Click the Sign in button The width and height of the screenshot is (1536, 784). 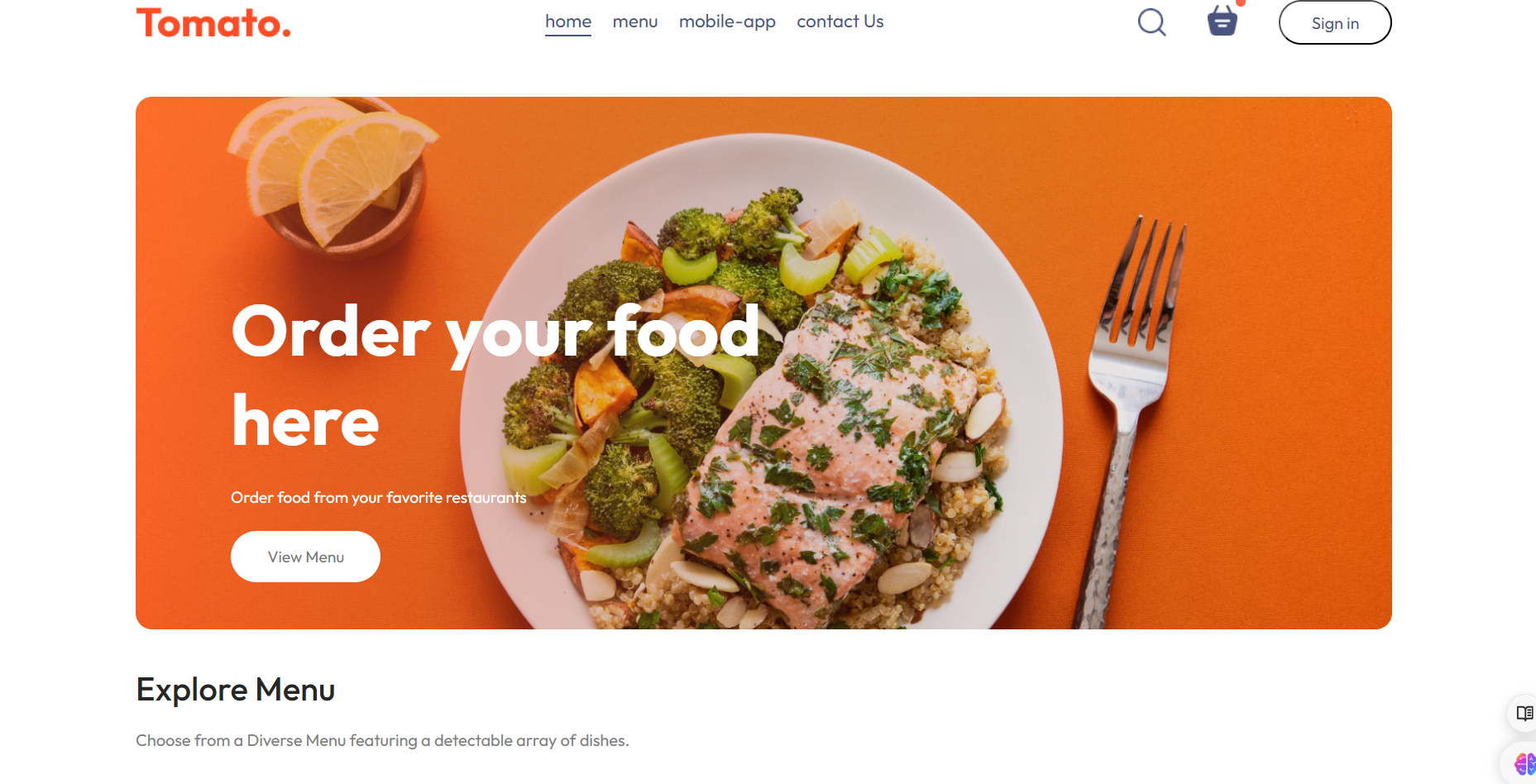click(1335, 22)
